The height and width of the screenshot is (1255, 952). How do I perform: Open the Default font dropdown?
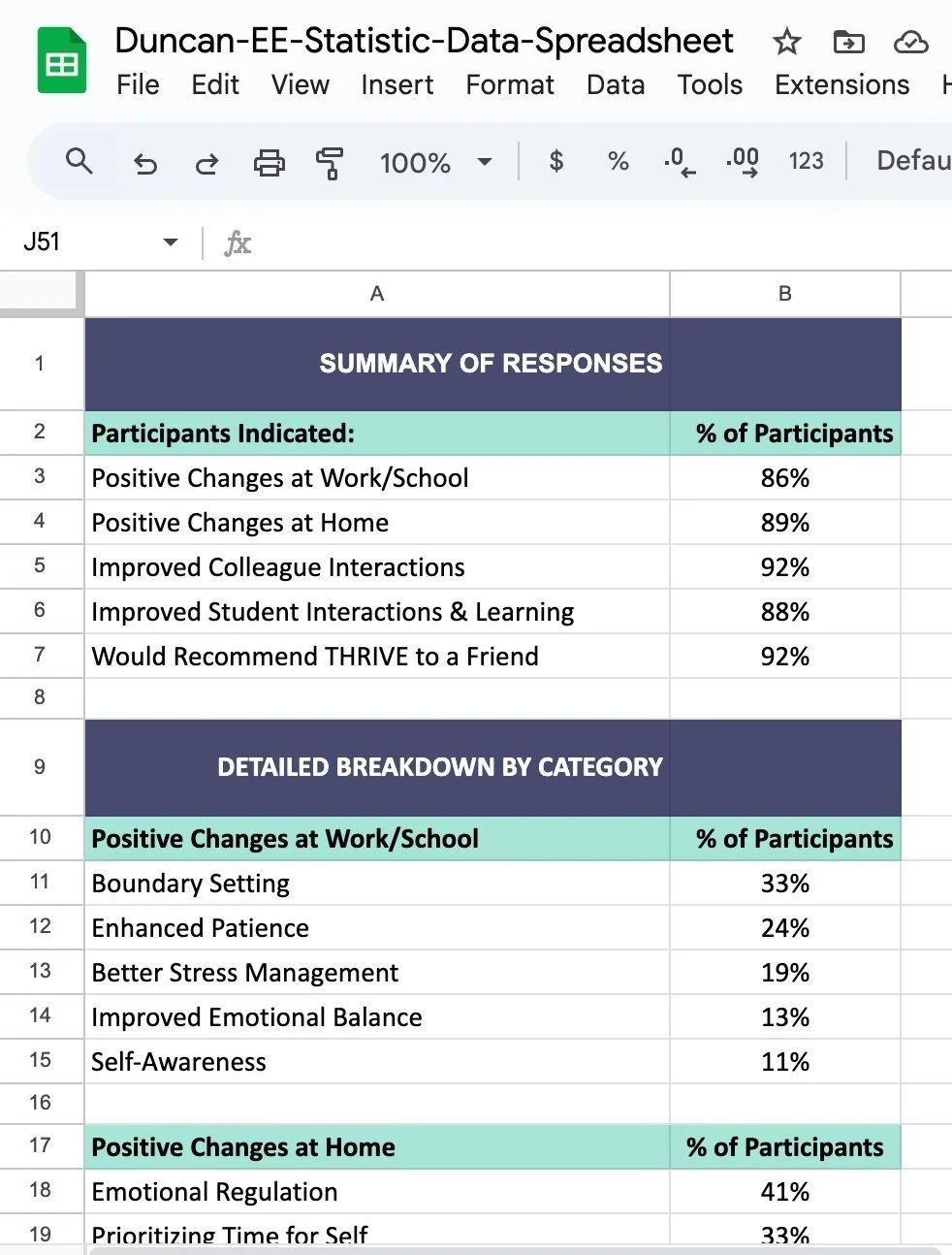[913, 160]
